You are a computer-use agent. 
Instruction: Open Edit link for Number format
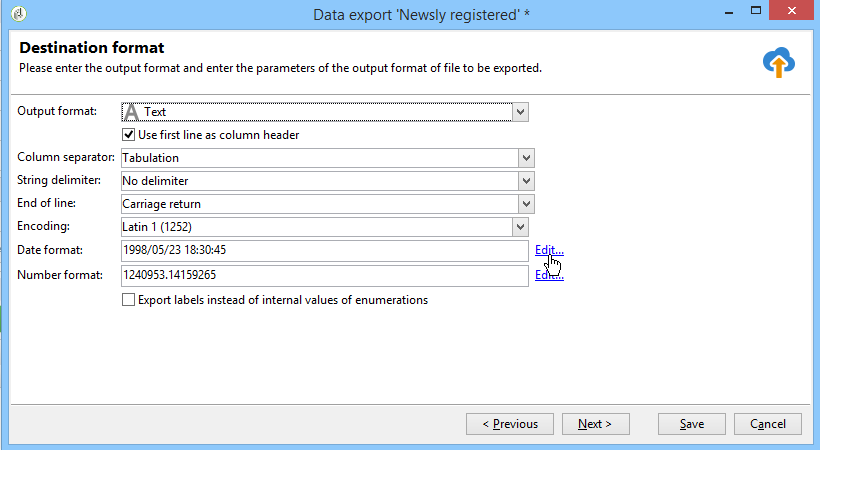point(549,275)
